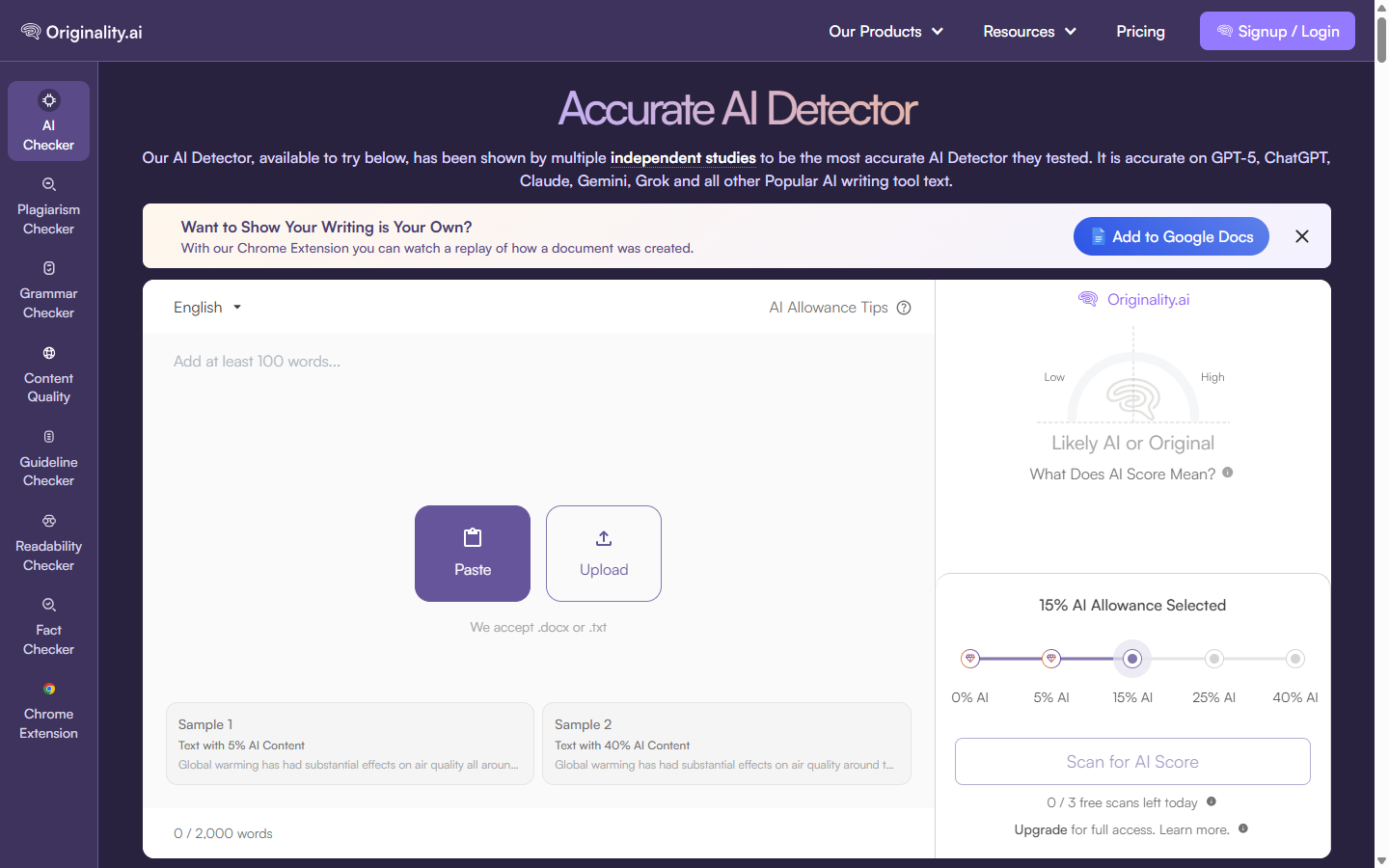Open the Fact Checker sidebar icon
Viewport: 1389px width, 868px height.
[48, 605]
